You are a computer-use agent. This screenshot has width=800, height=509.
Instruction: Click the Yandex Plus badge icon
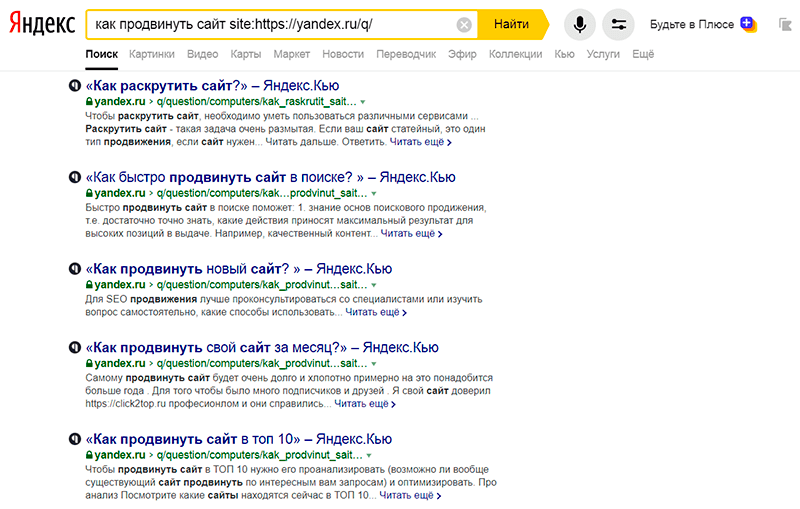click(x=748, y=24)
